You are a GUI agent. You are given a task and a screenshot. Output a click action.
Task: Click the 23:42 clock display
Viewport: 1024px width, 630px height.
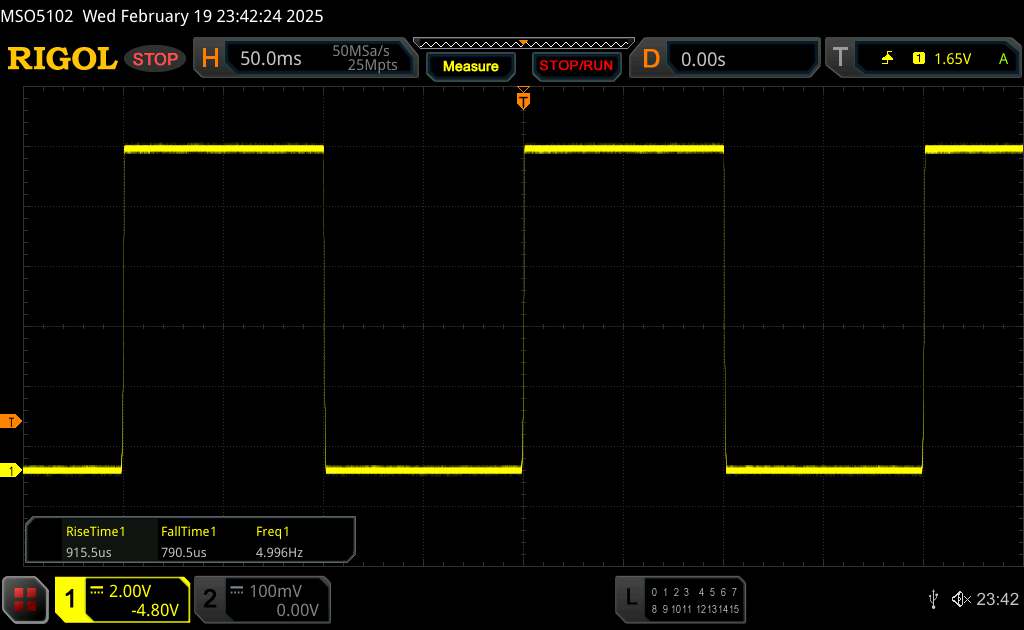997,599
